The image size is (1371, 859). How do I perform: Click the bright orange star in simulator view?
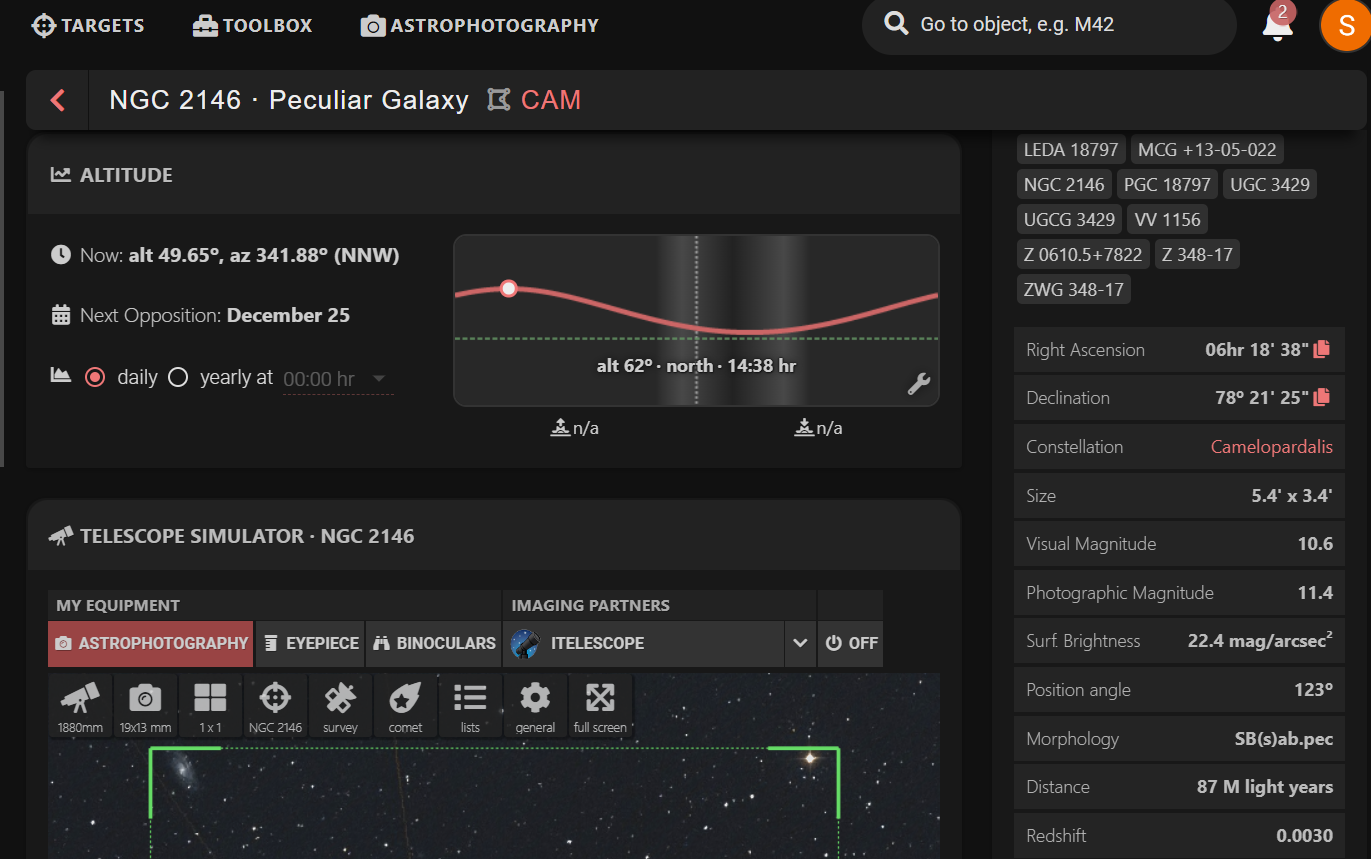pos(810,758)
